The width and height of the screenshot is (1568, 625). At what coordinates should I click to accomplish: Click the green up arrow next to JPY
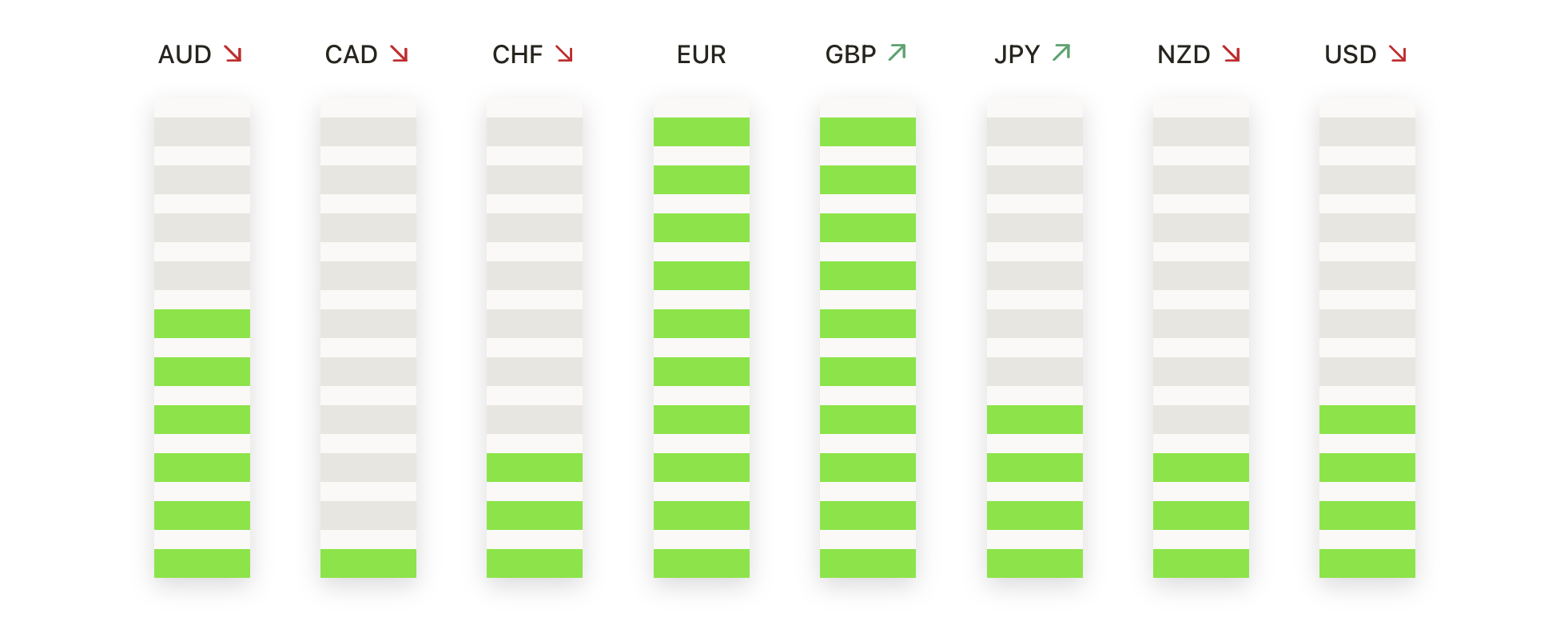pos(1061,53)
